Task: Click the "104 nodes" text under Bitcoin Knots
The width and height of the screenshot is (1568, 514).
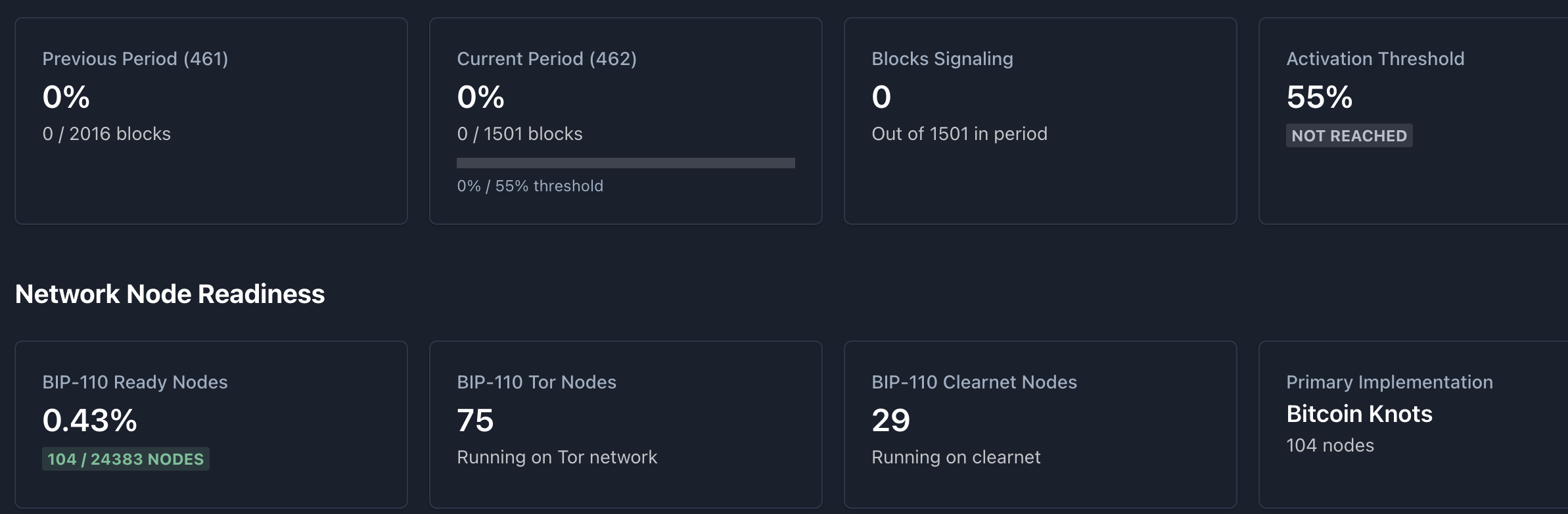Action: (1330, 446)
